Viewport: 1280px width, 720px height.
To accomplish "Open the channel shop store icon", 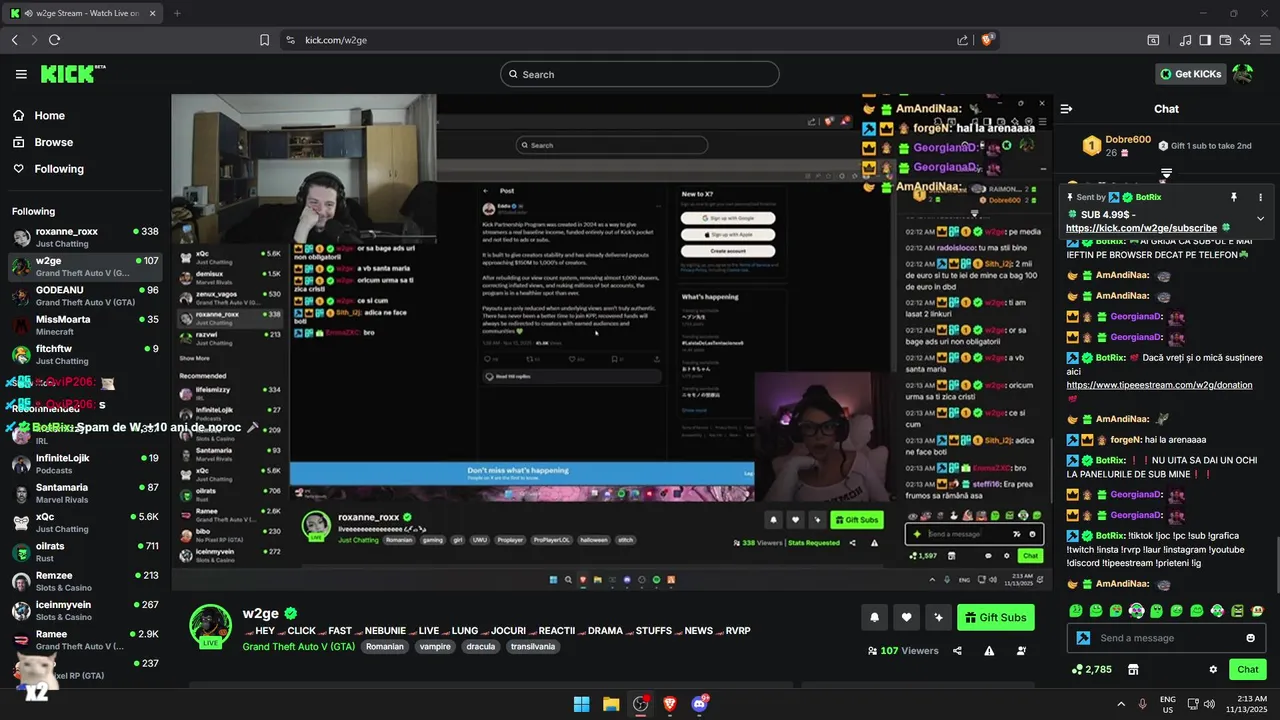I will click(1133, 669).
